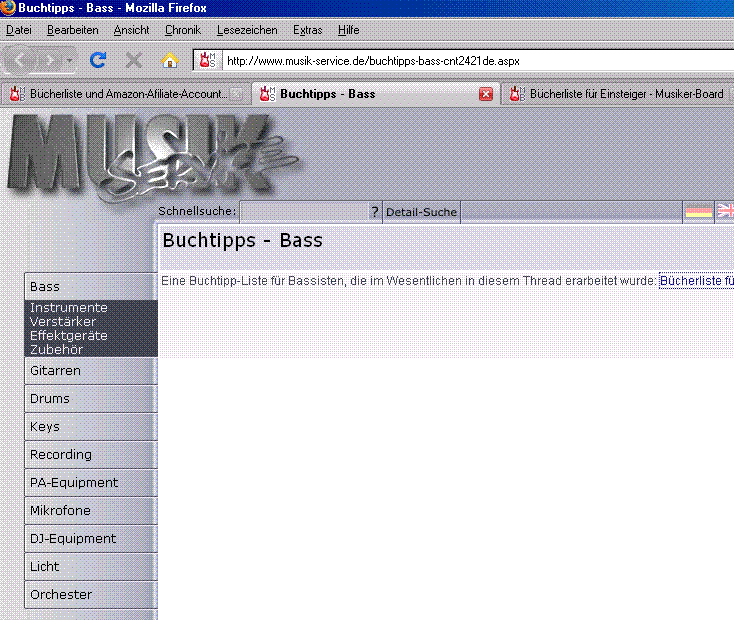
Task: Click into the Schnellsuche search field
Action: pyautogui.click(x=305, y=212)
